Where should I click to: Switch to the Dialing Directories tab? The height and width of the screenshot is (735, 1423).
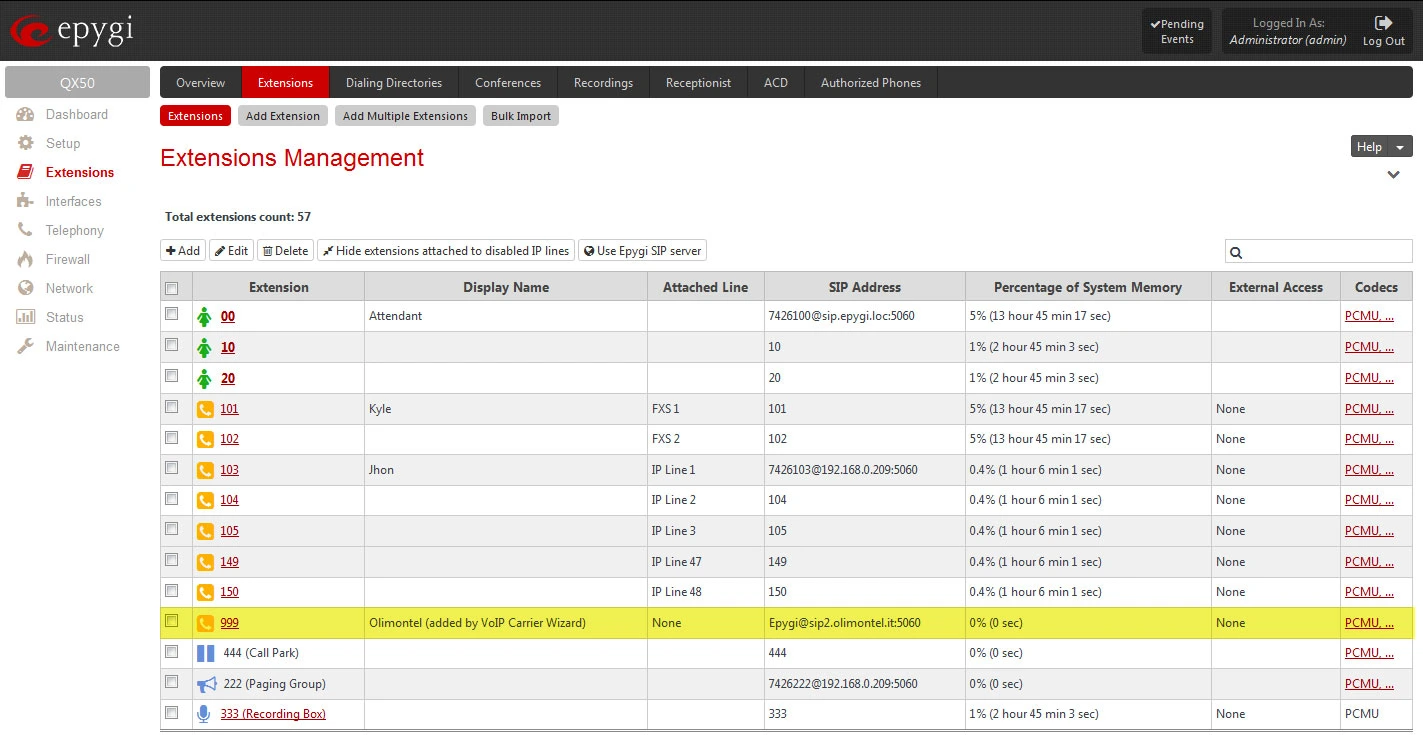click(393, 83)
